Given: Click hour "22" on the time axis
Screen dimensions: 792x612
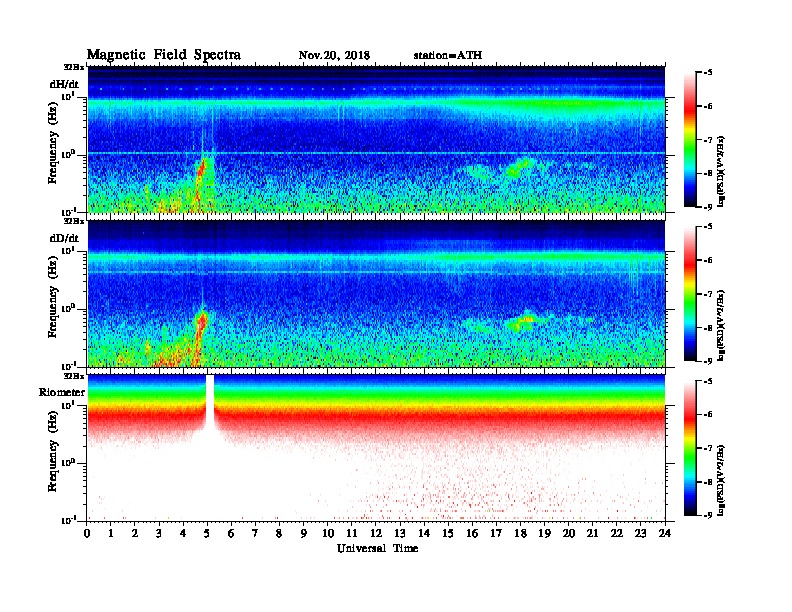Looking at the screenshot, I should [x=617, y=534].
